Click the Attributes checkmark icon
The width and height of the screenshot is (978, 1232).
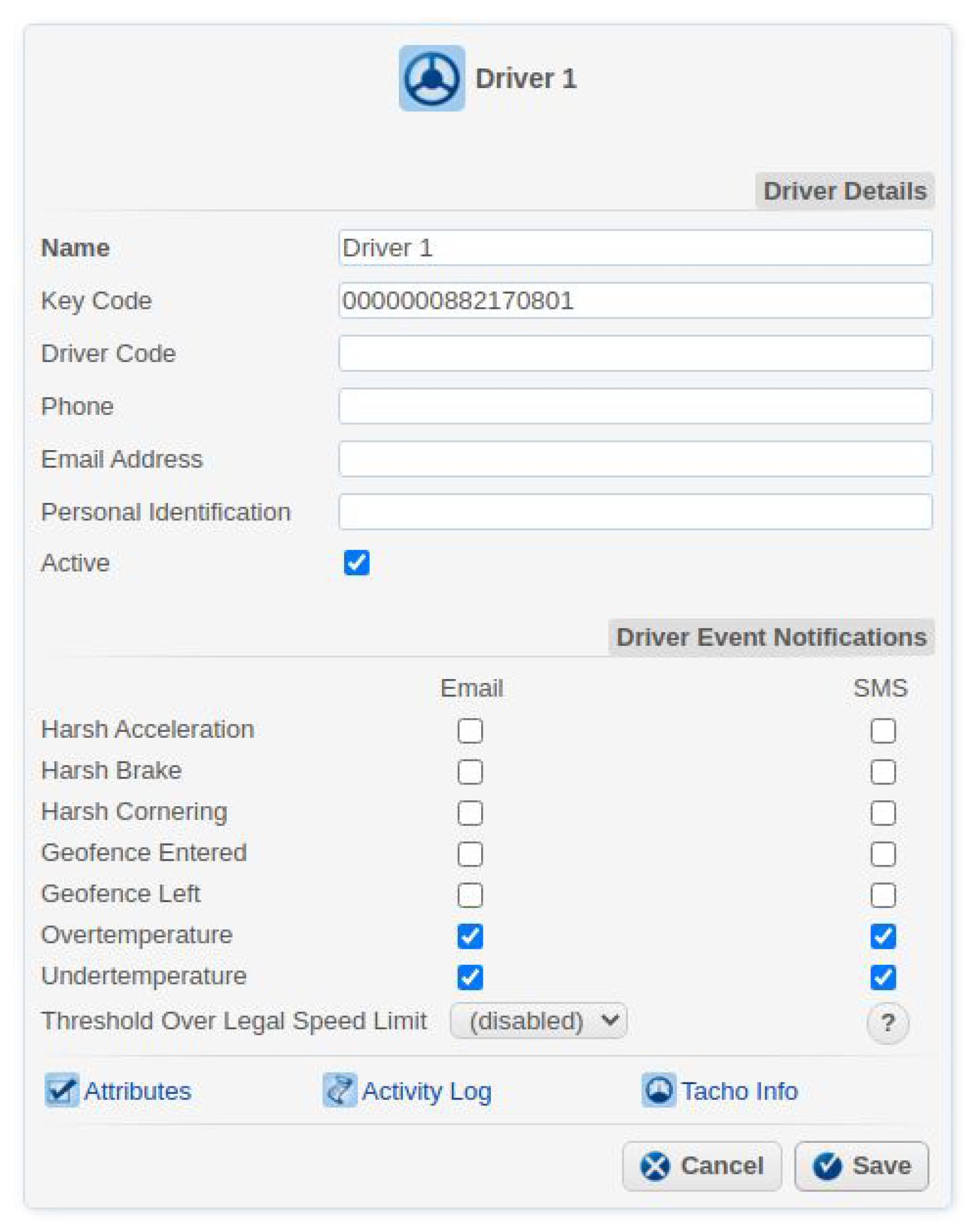pyautogui.click(x=61, y=1090)
